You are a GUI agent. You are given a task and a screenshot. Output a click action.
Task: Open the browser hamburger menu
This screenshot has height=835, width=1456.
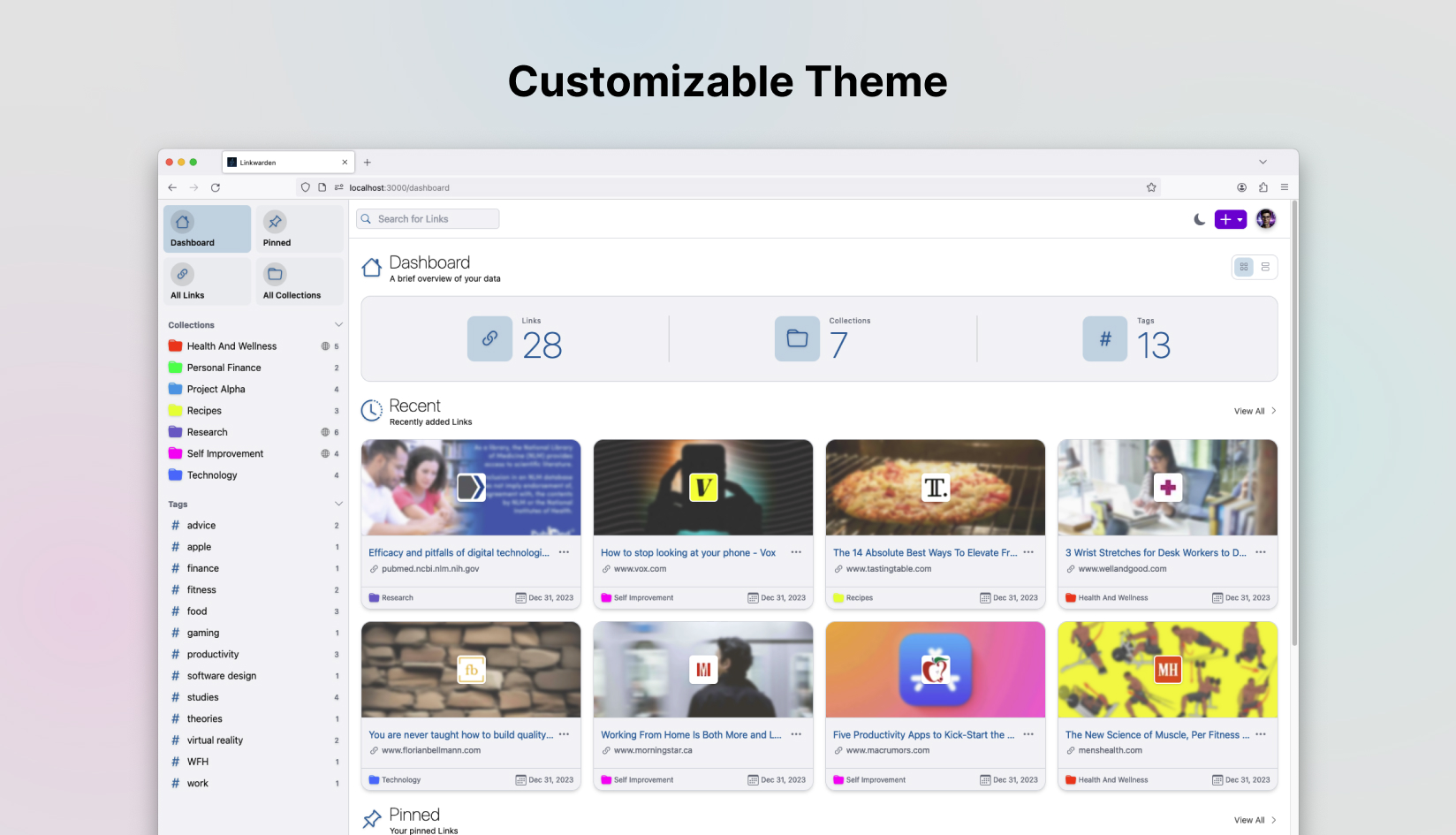pos(1285,187)
